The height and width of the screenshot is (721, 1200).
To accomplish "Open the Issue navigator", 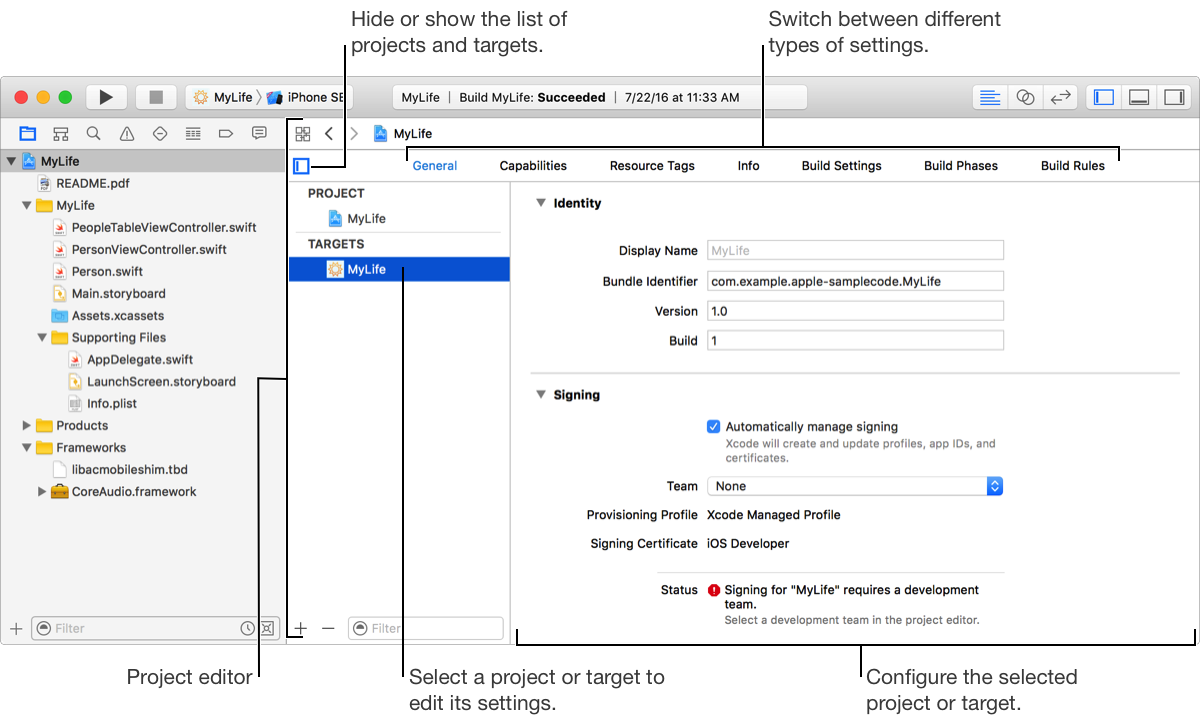I will tap(127, 133).
